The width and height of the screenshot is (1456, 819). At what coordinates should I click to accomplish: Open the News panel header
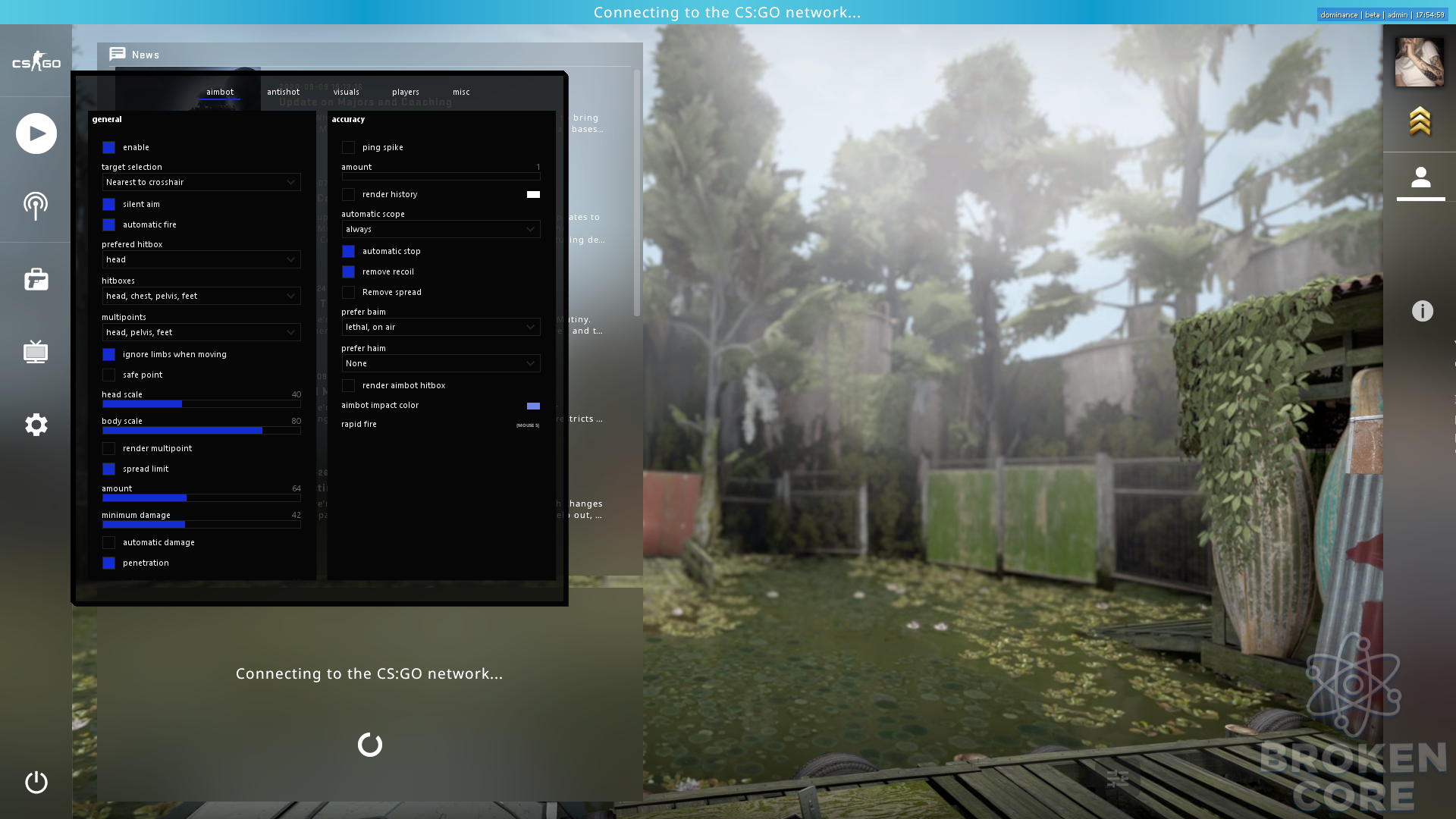tap(369, 55)
